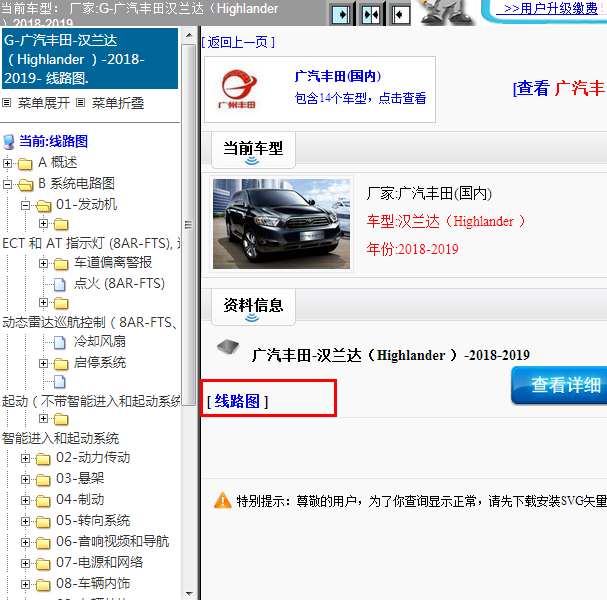Expand the 05-转向系统 node
Viewport: 607px width, 600px height.
pos(25,521)
